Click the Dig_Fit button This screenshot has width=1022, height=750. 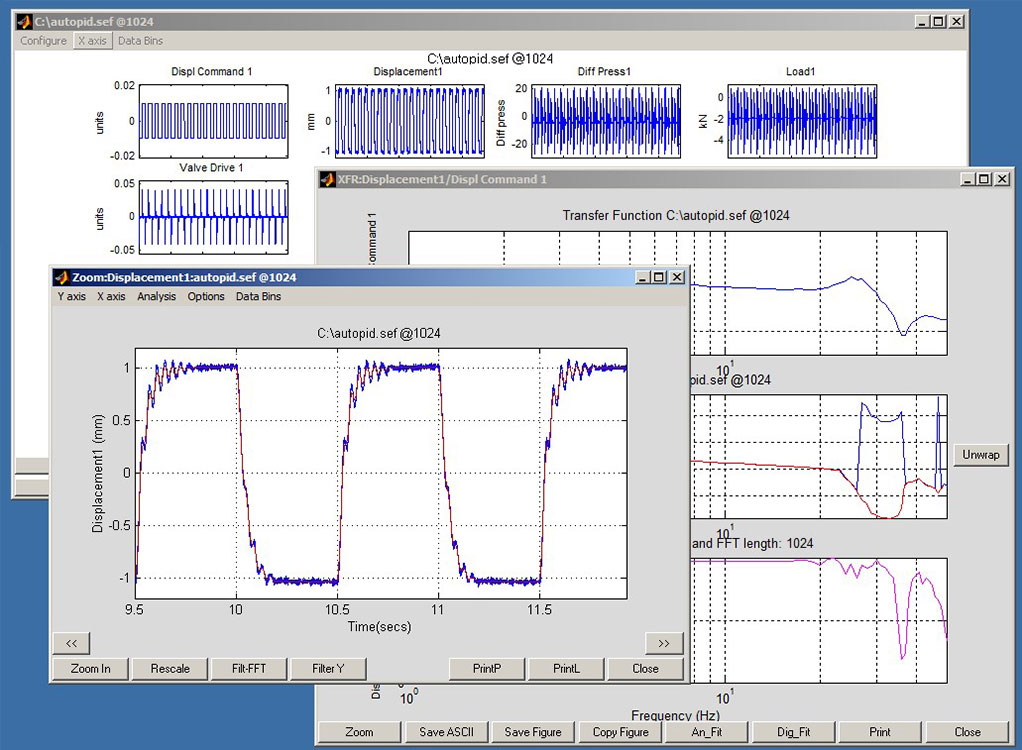click(793, 732)
